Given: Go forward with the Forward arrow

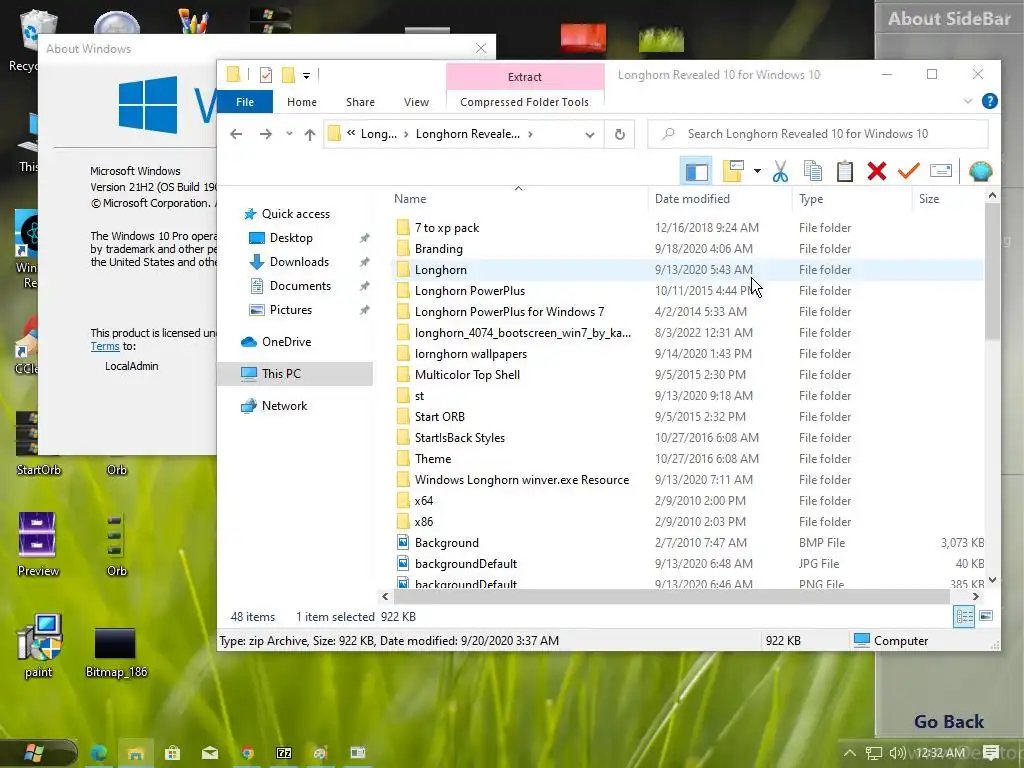Looking at the screenshot, I should tap(265, 134).
